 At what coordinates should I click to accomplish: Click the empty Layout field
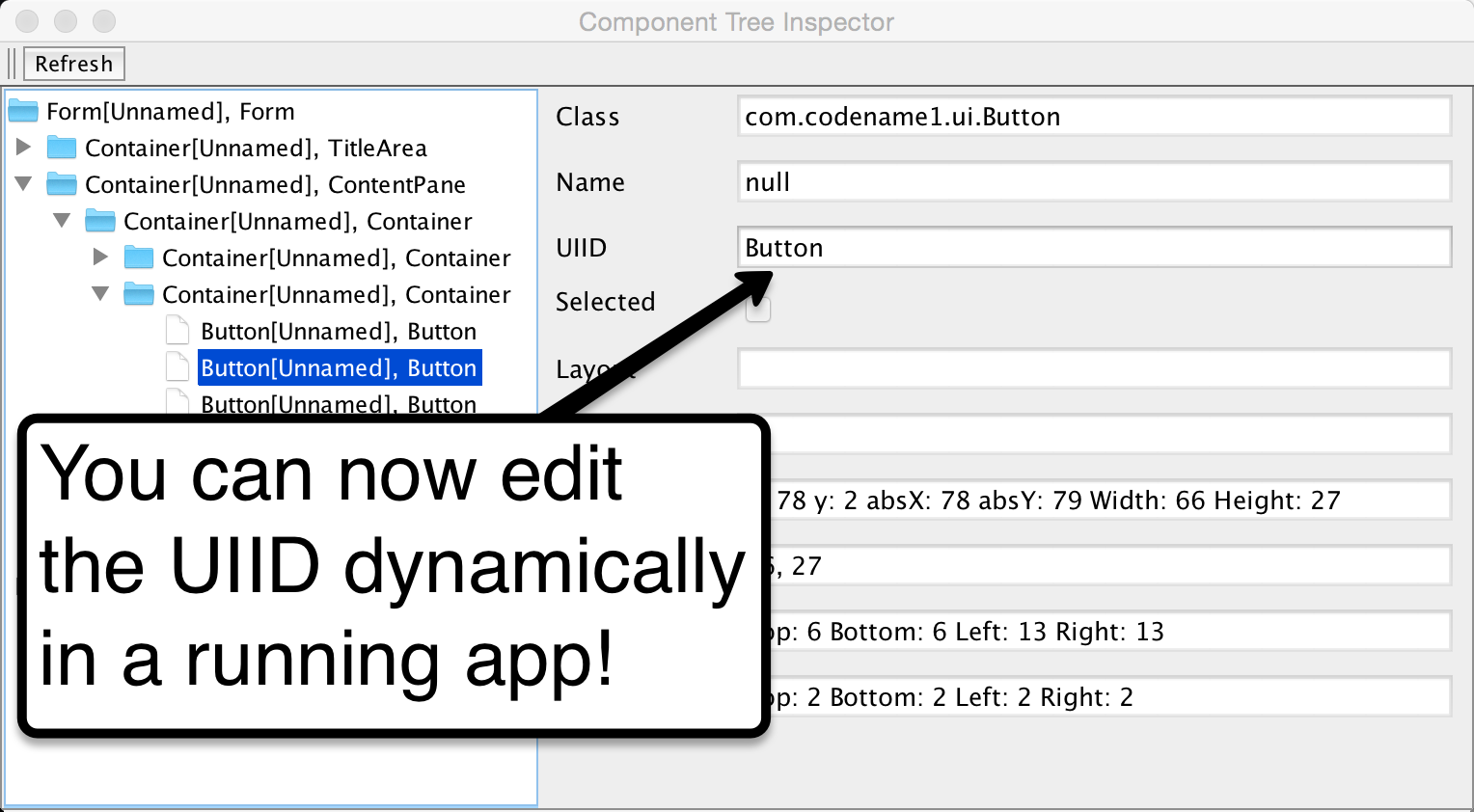[x=1061, y=368]
